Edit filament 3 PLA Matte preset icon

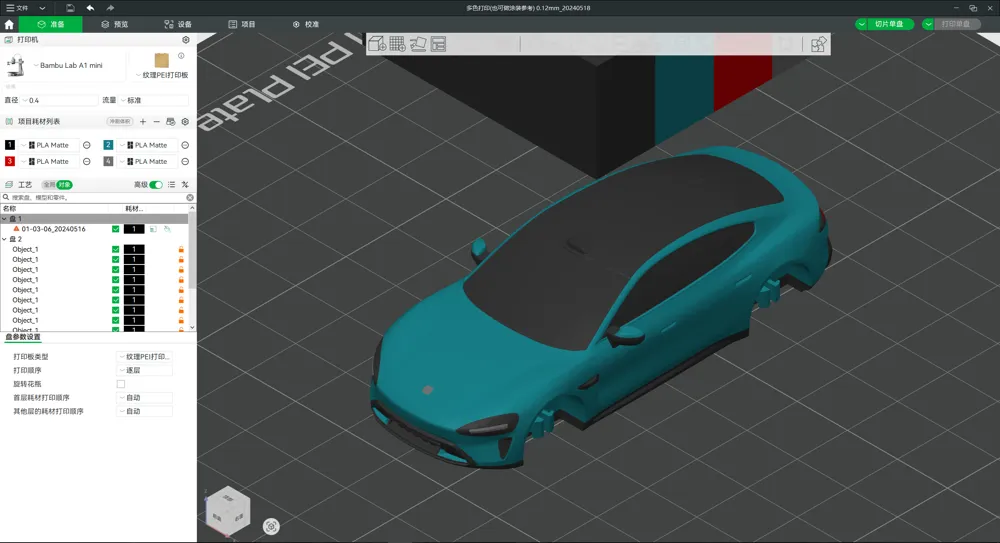point(87,161)
